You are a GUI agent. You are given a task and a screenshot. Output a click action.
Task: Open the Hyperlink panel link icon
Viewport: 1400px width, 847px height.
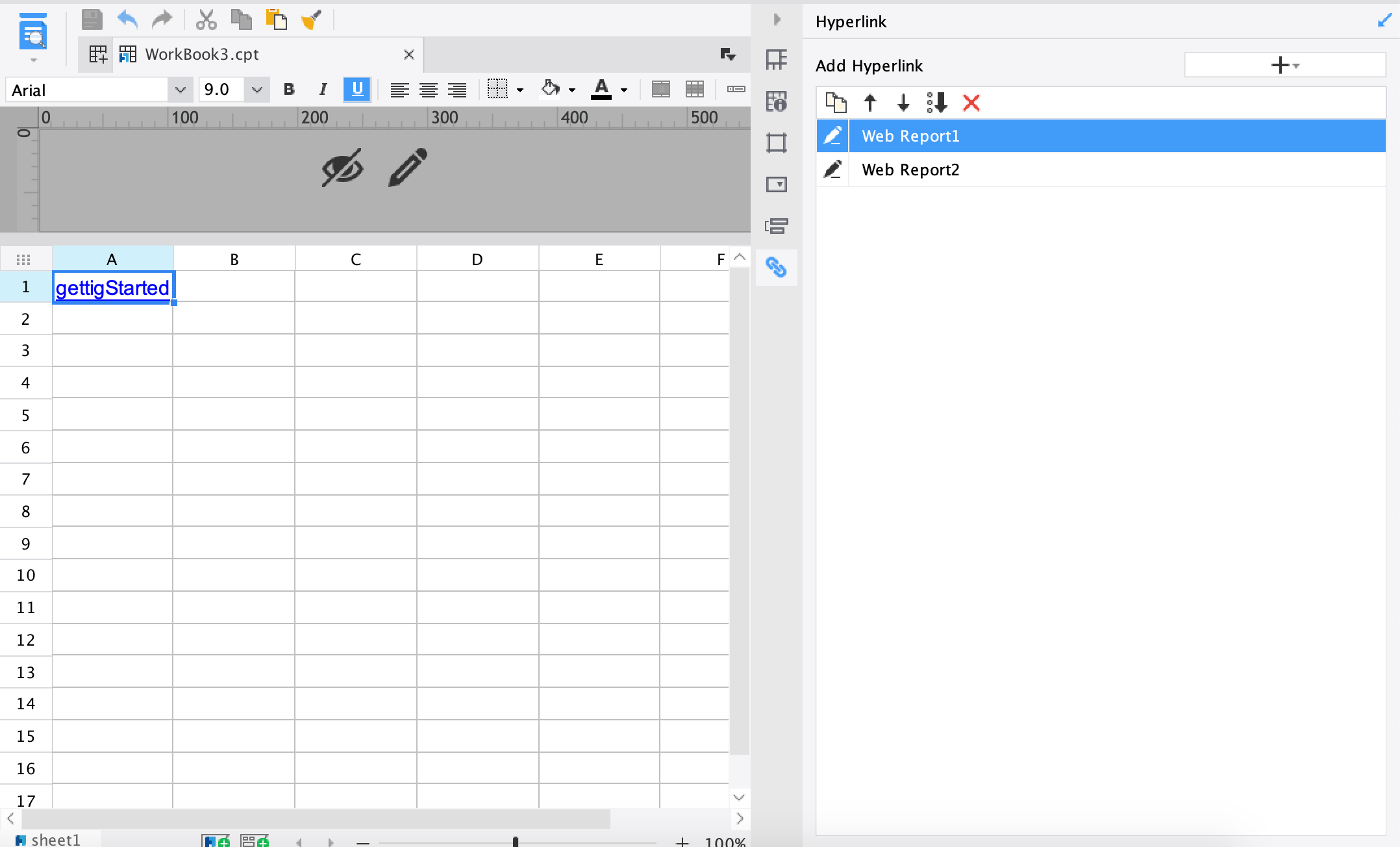click(776, 267)
